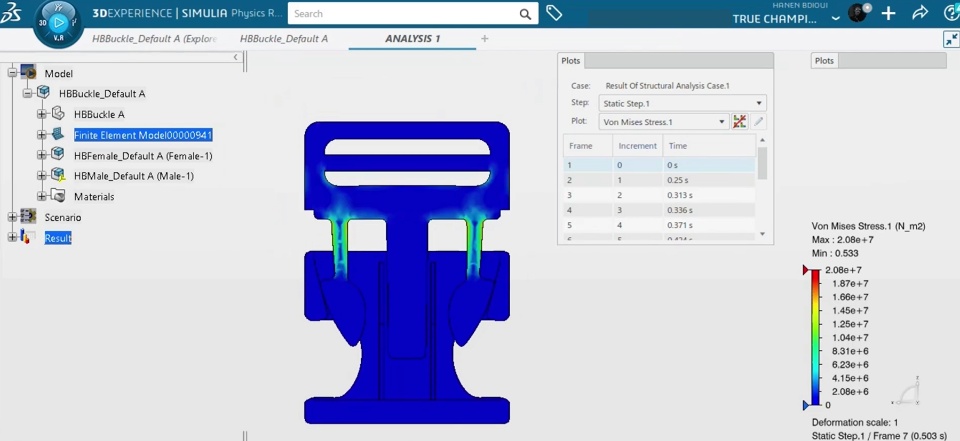This screenshot has width=960, height=441.
Task: Click the search magnifier icon
Action: click(x=525, y=14)
